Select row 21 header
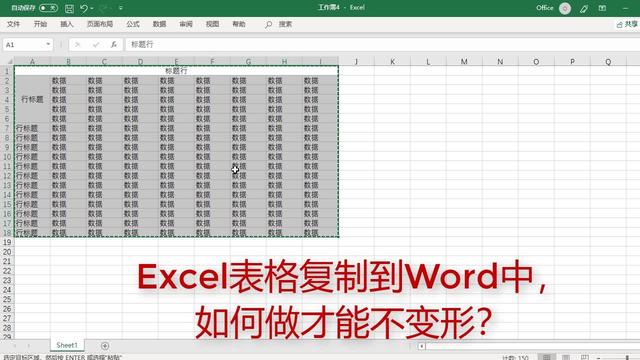The height and width of the screenshot is (360, 640). pyautogui.click(x=7, y=261)
